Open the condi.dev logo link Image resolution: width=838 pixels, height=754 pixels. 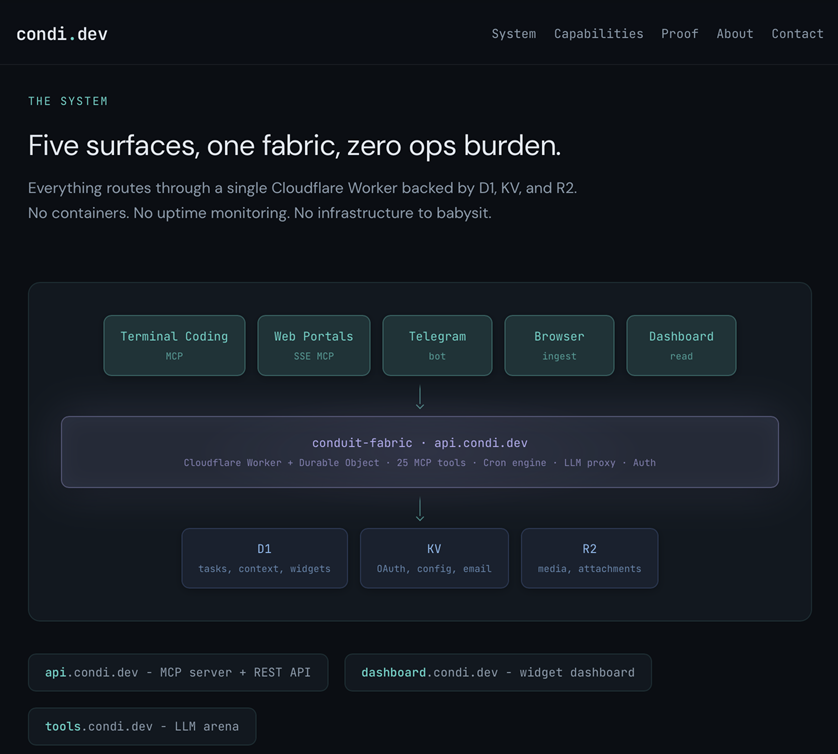tap(62, 34)
